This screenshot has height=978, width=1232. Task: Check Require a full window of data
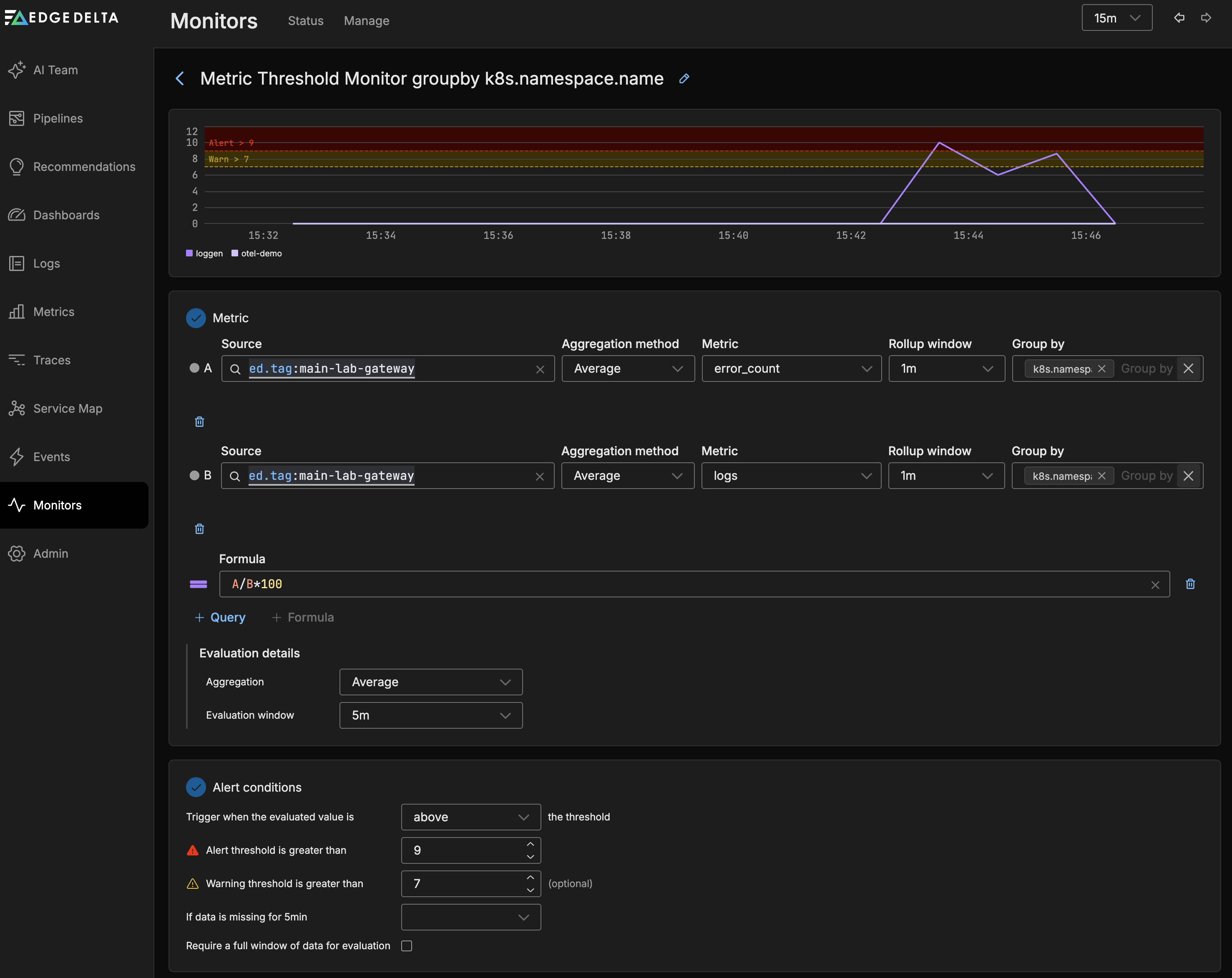pyautogui.click(x=407, y=946)
